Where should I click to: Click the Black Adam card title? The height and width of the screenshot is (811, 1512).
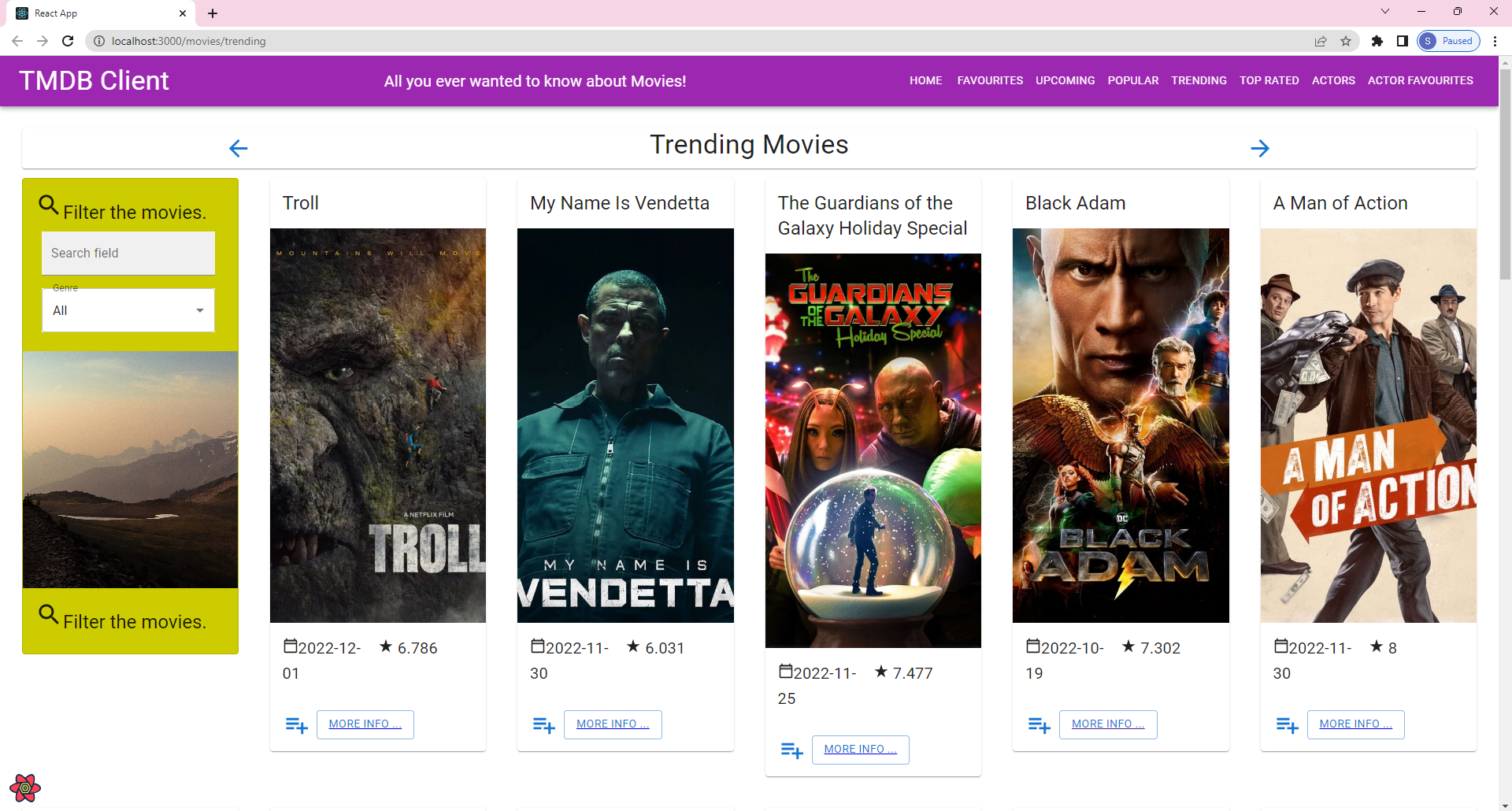tap(1075, 203)
